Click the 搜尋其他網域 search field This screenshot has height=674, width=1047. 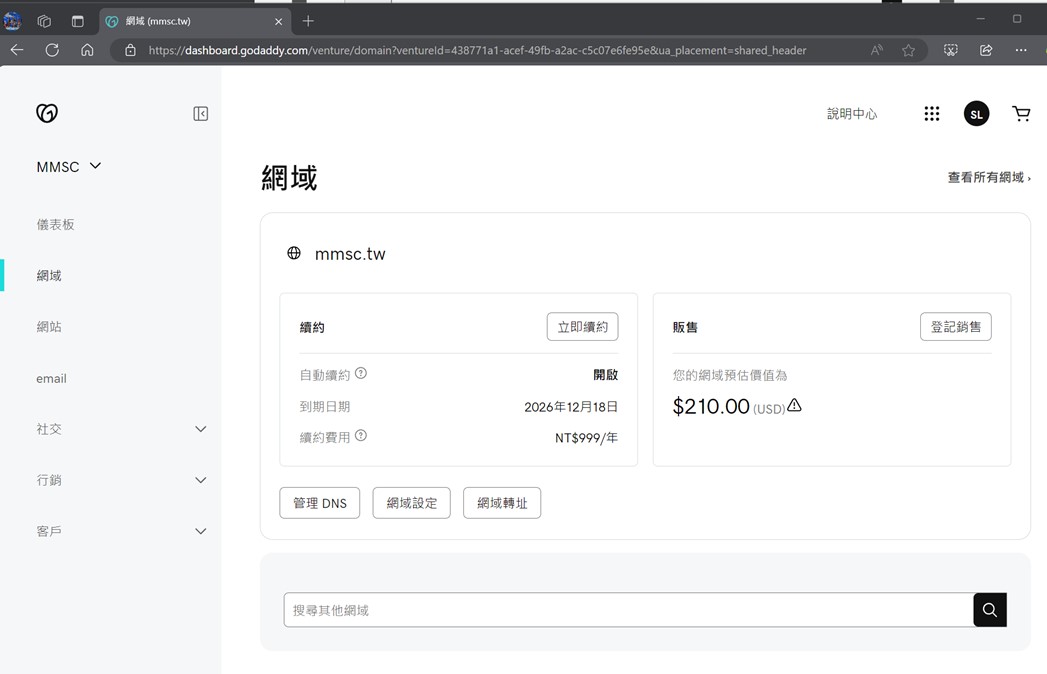(628, 610)
